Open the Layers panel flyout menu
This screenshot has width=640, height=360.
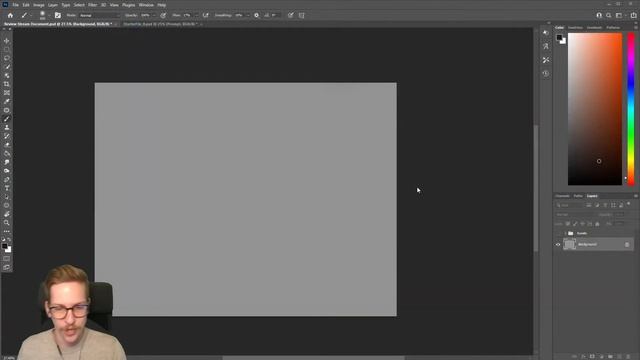coord(636,196)
